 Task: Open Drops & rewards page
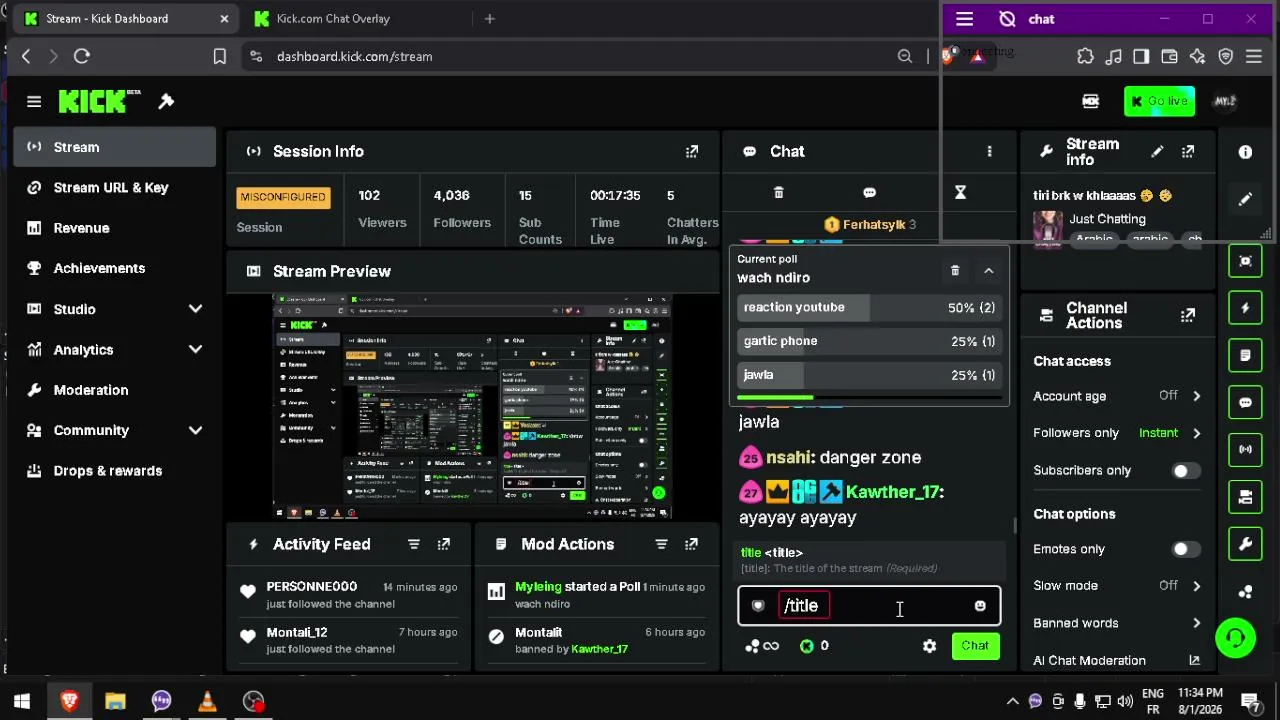click(115, 471)
